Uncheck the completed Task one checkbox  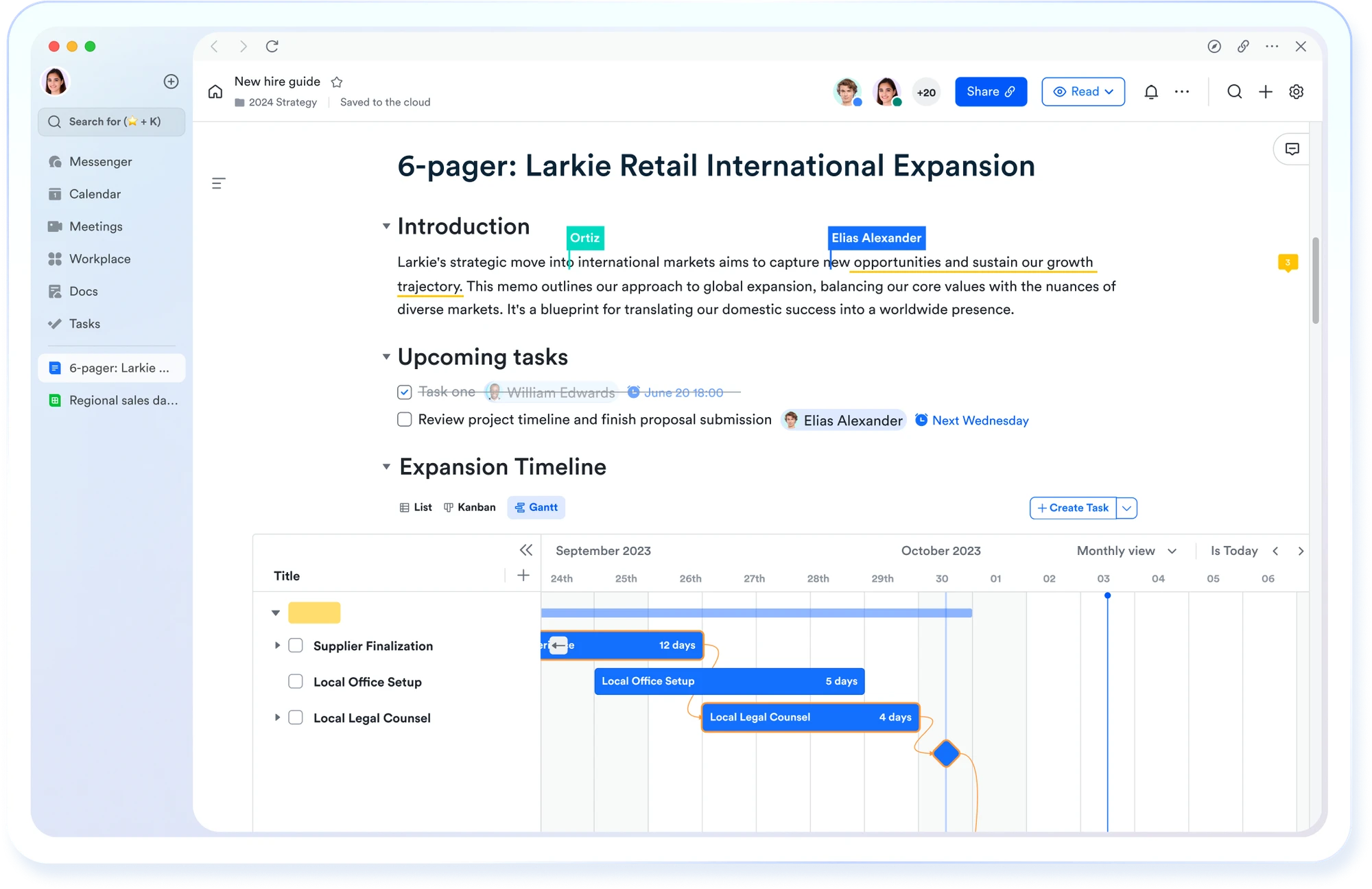[405, 392]
